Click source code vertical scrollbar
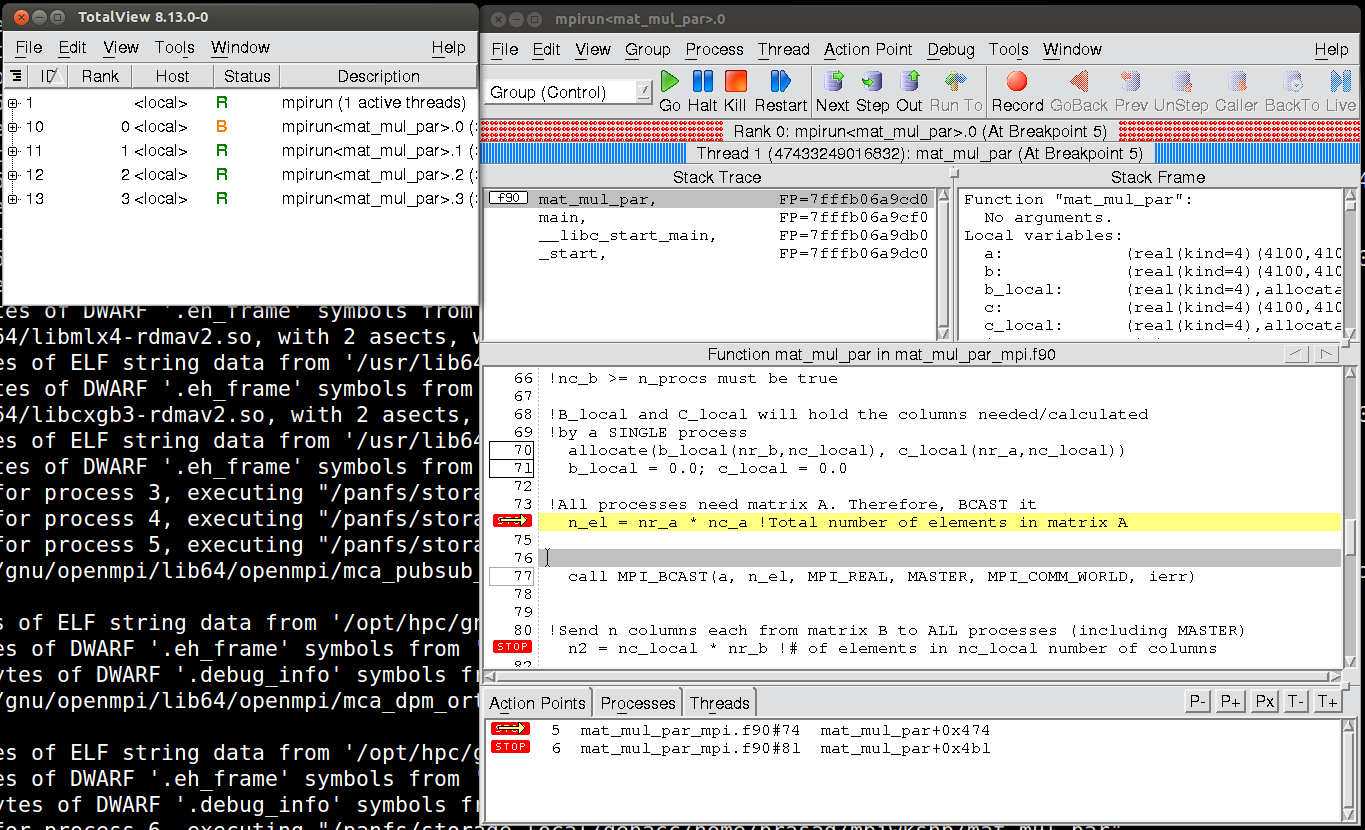 tap(1350, 516)
